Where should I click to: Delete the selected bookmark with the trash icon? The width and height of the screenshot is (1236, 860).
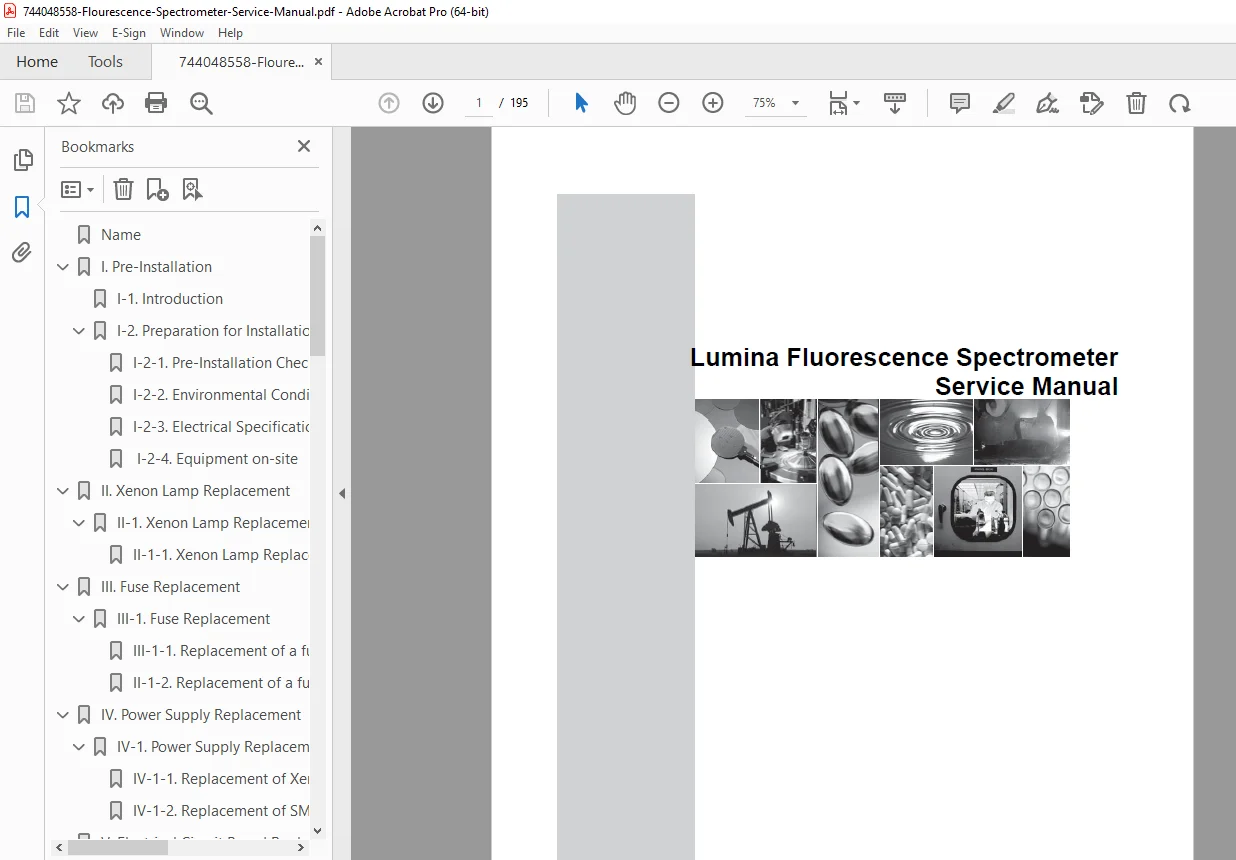[123, 189]
